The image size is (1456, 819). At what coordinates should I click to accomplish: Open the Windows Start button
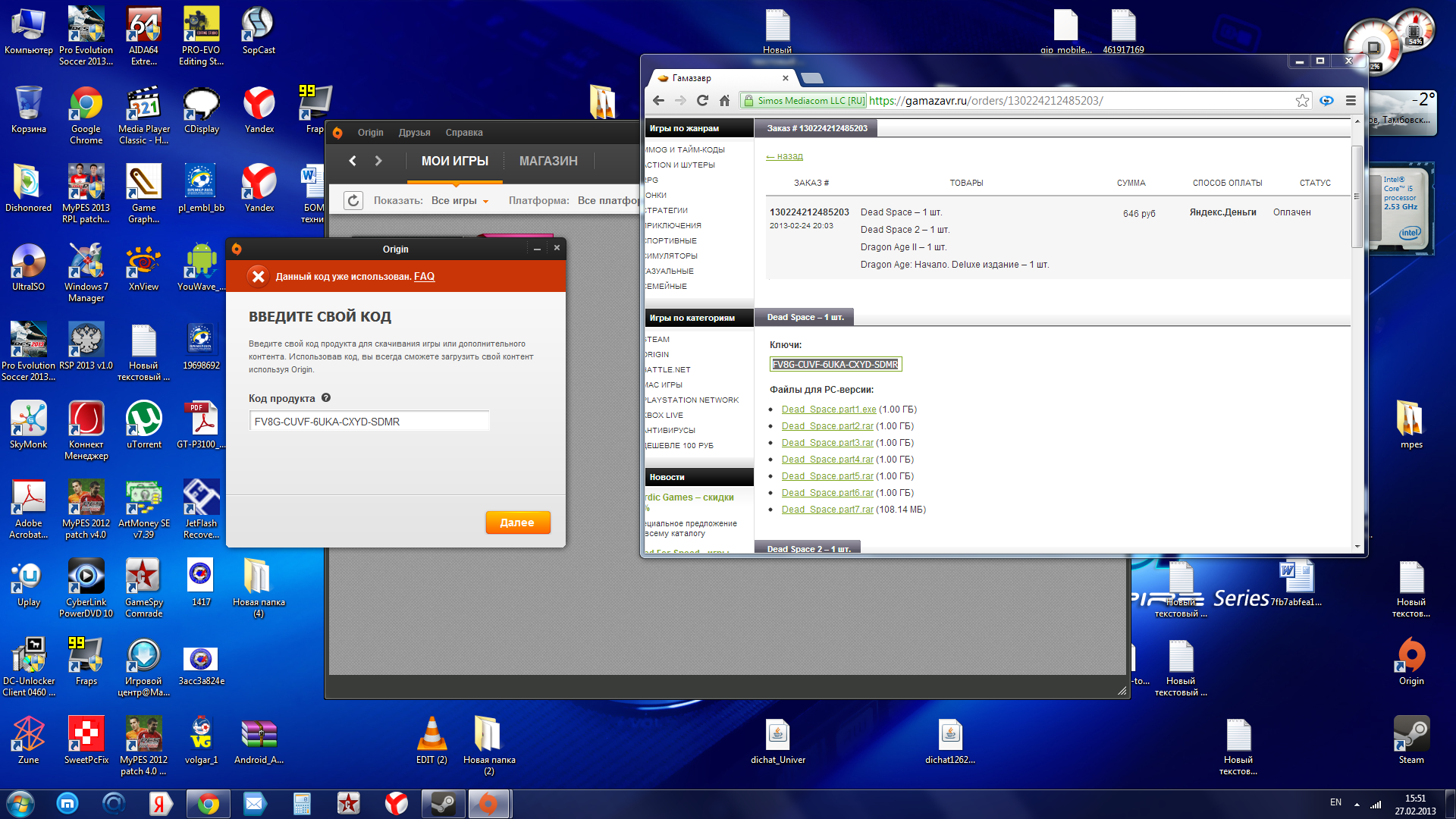pos(20,803)
